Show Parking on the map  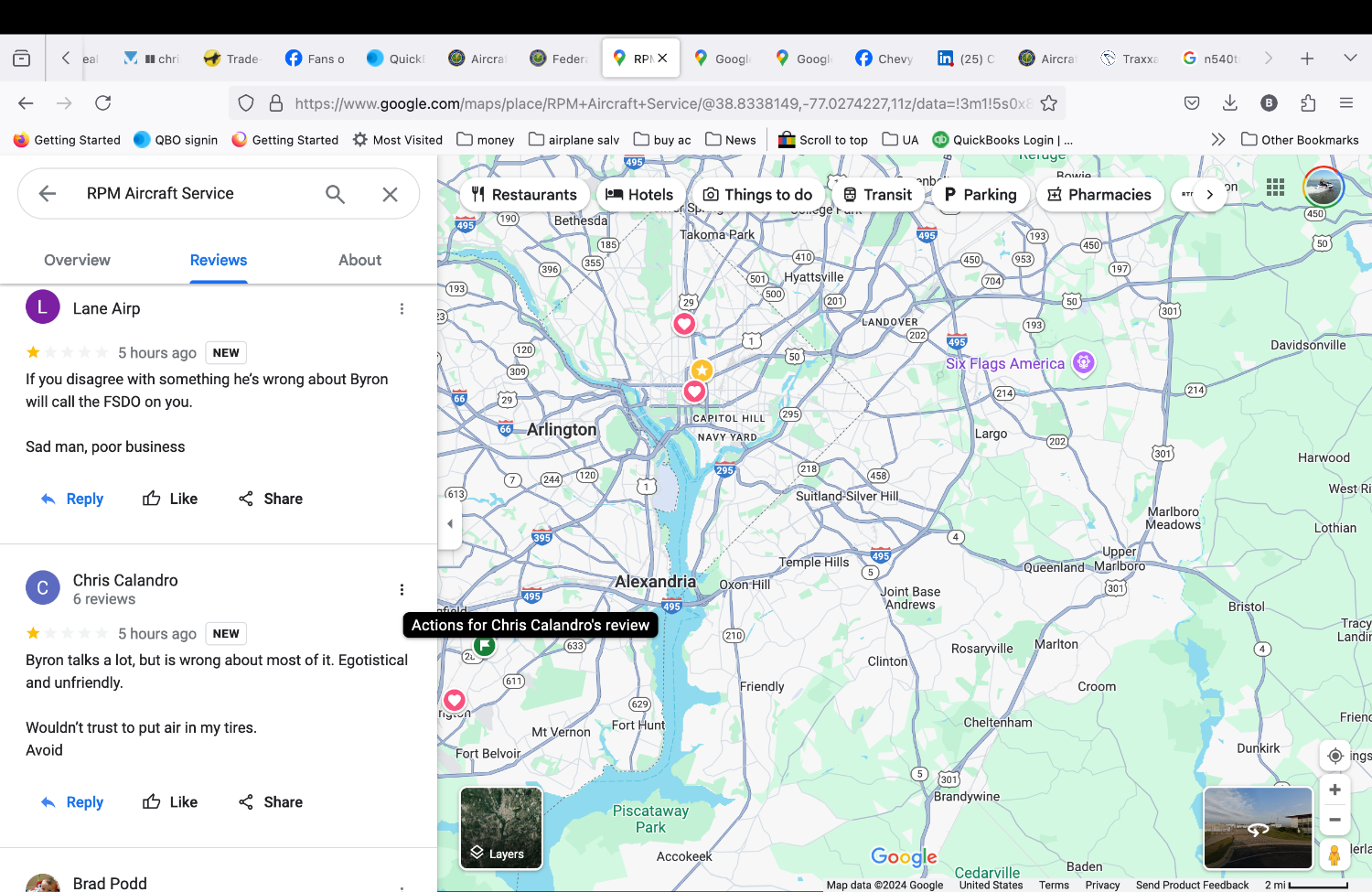pyautogui.click(x=981, y=195)
